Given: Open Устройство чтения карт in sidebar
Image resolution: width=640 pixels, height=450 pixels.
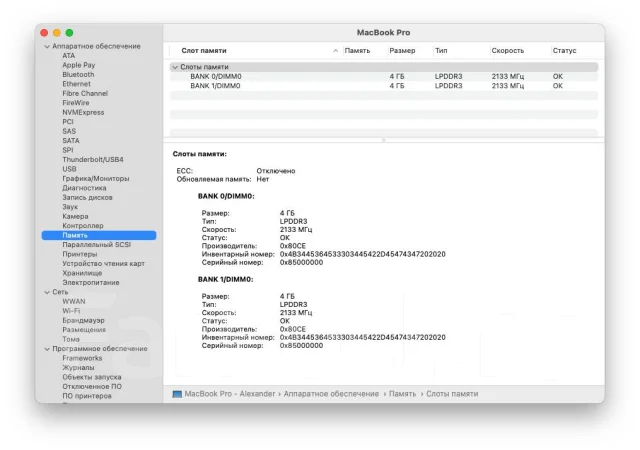Looking at the screenshot, I should coord(103,264).
